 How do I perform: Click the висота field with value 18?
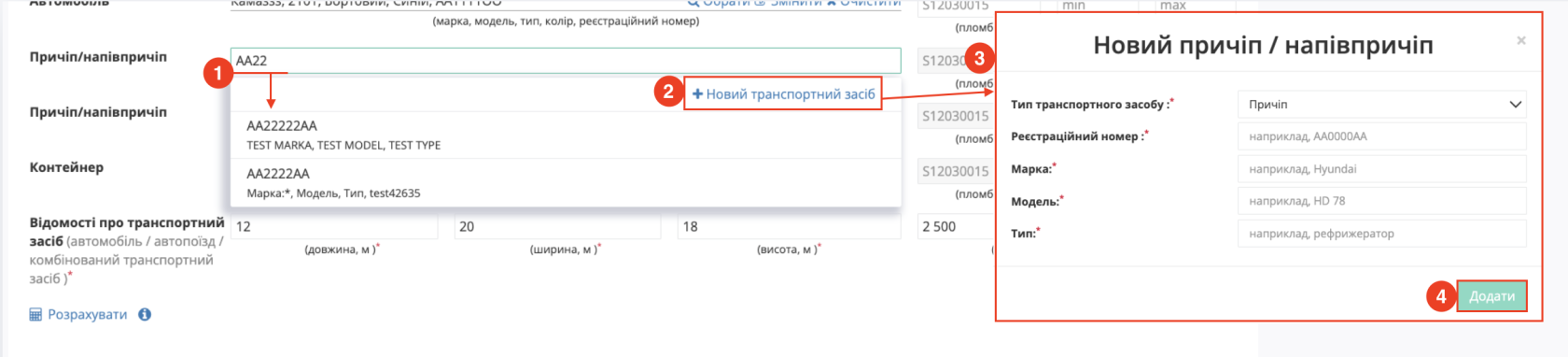point(789,226)
